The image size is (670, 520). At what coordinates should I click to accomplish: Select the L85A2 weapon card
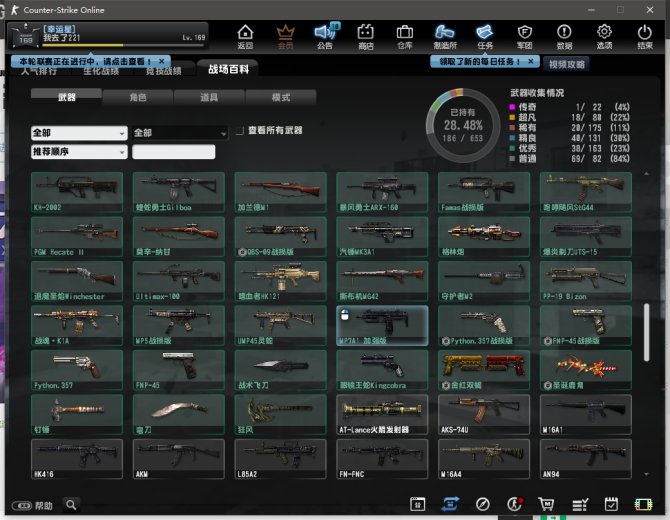[x=280, y=459]
